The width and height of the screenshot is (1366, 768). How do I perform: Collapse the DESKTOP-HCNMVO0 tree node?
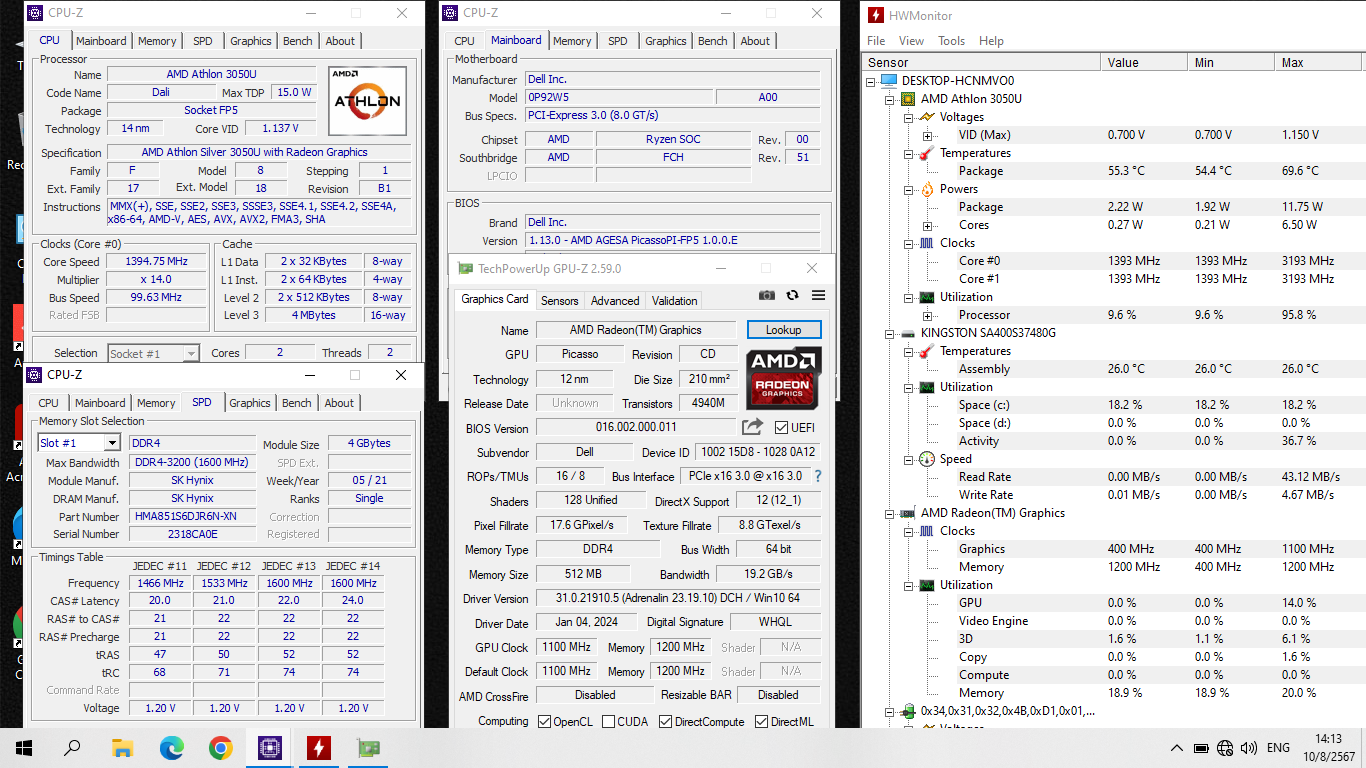click(870, 81)
